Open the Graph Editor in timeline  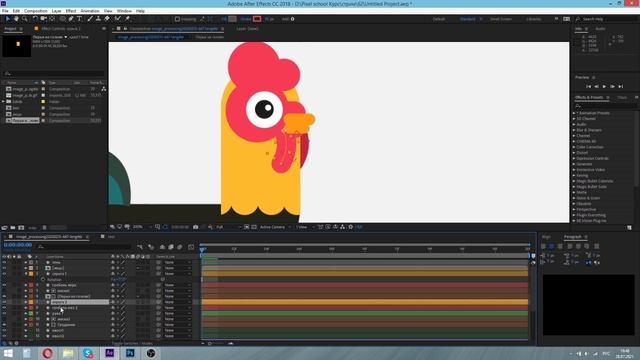191,247
